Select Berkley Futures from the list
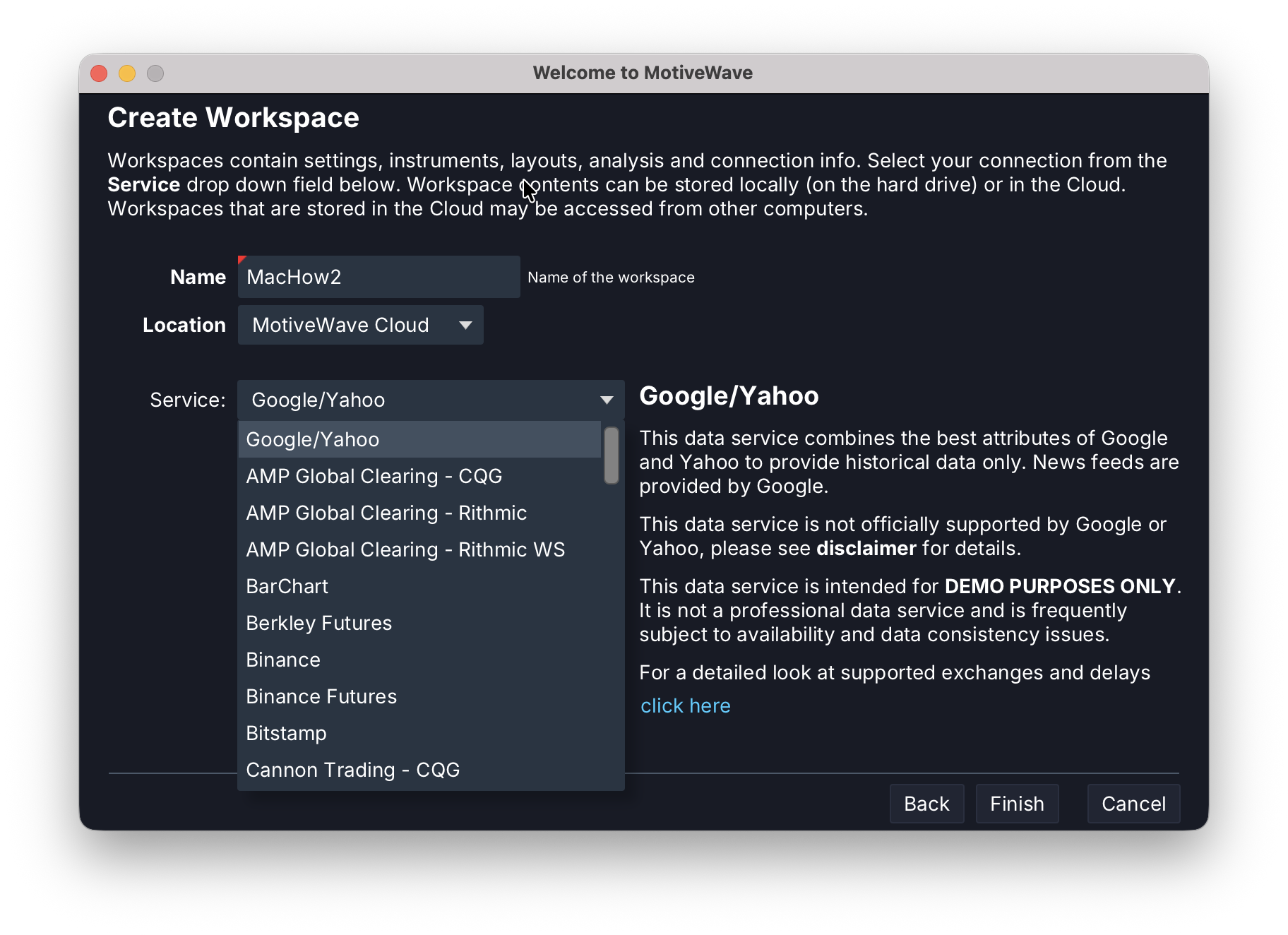 [x=419, y=623]
